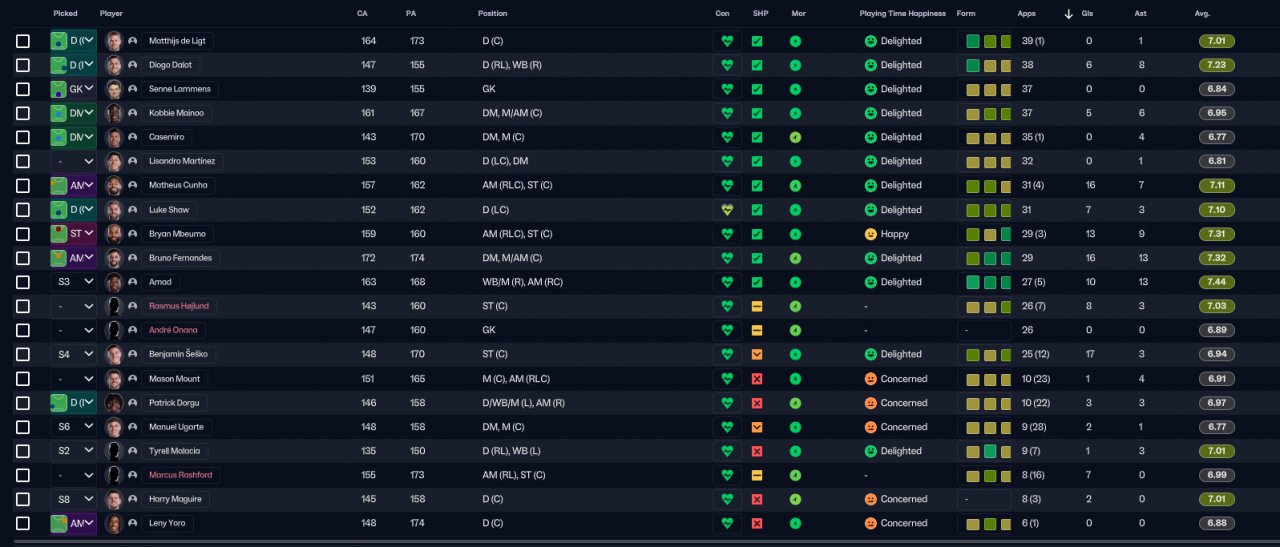Check the box beside Kobbie Mainoo

point(23,113)
